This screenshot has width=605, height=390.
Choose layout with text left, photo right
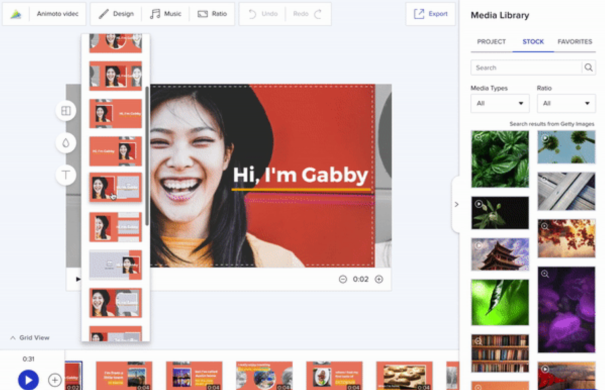coord(115,151)
